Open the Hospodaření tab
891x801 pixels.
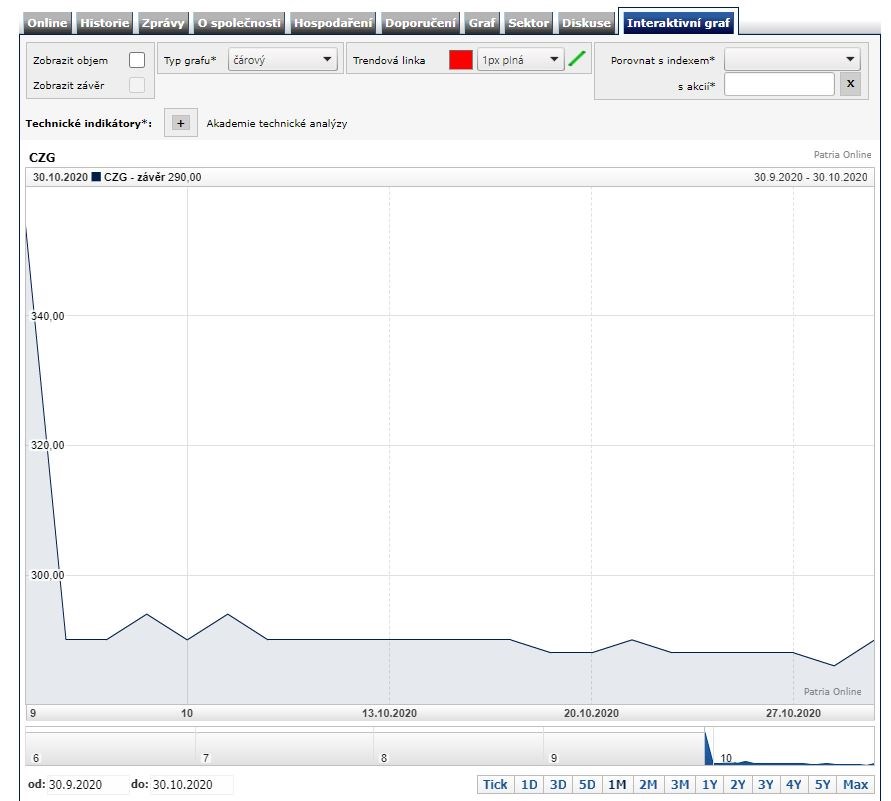[333, 23]
